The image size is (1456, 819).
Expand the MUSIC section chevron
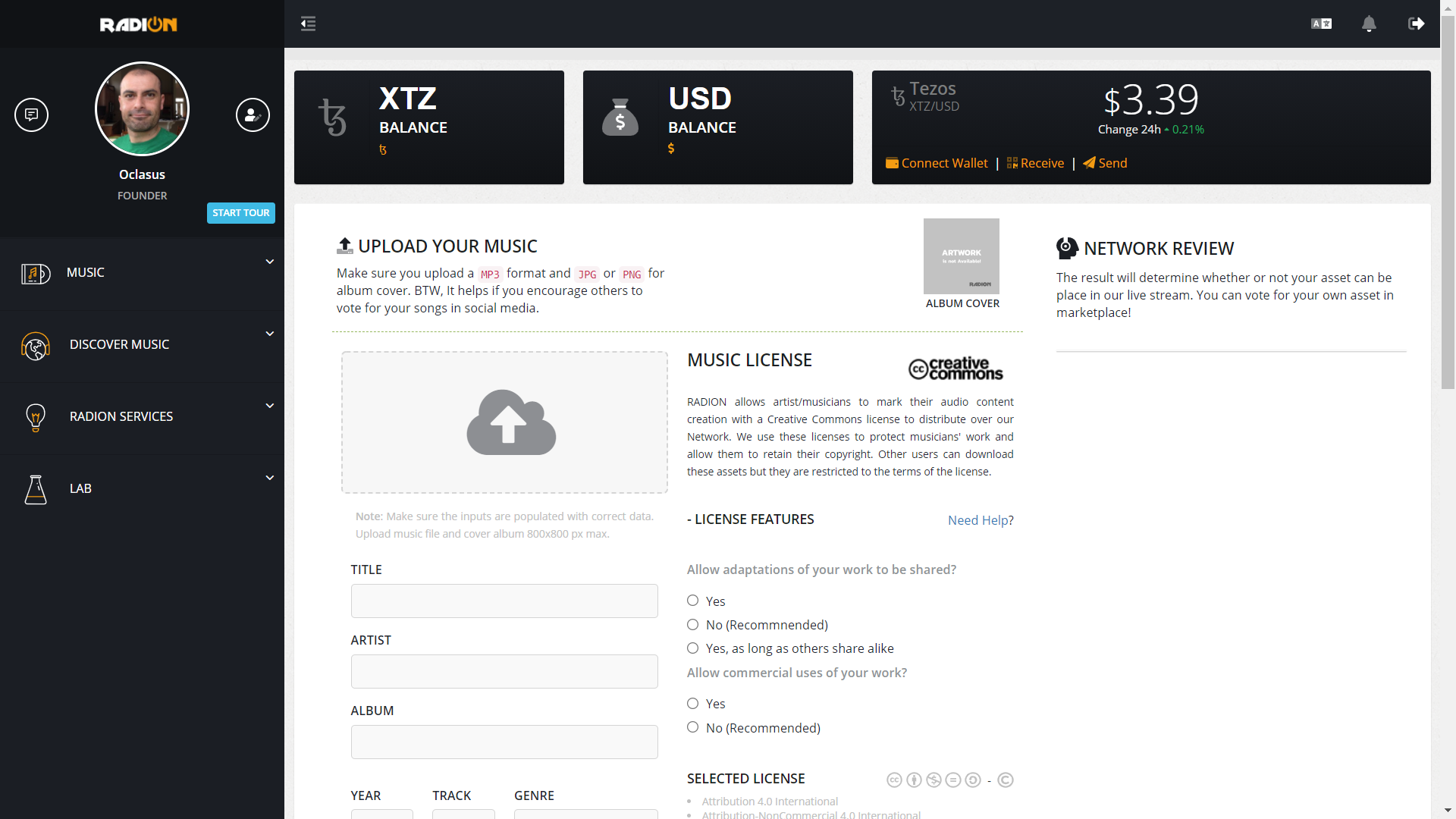[270, 261]
